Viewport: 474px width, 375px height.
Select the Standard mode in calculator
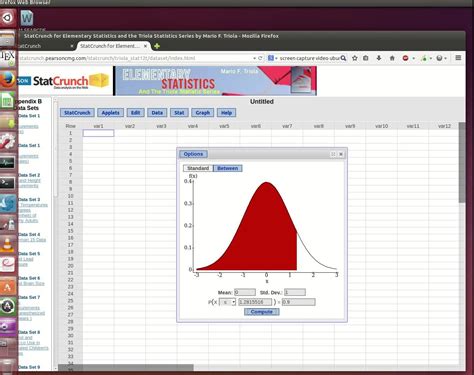coord(198,168)
